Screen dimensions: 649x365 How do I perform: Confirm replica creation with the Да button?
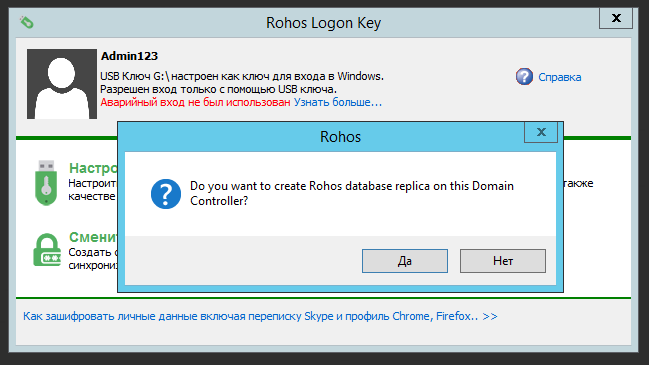pos(405,261)
